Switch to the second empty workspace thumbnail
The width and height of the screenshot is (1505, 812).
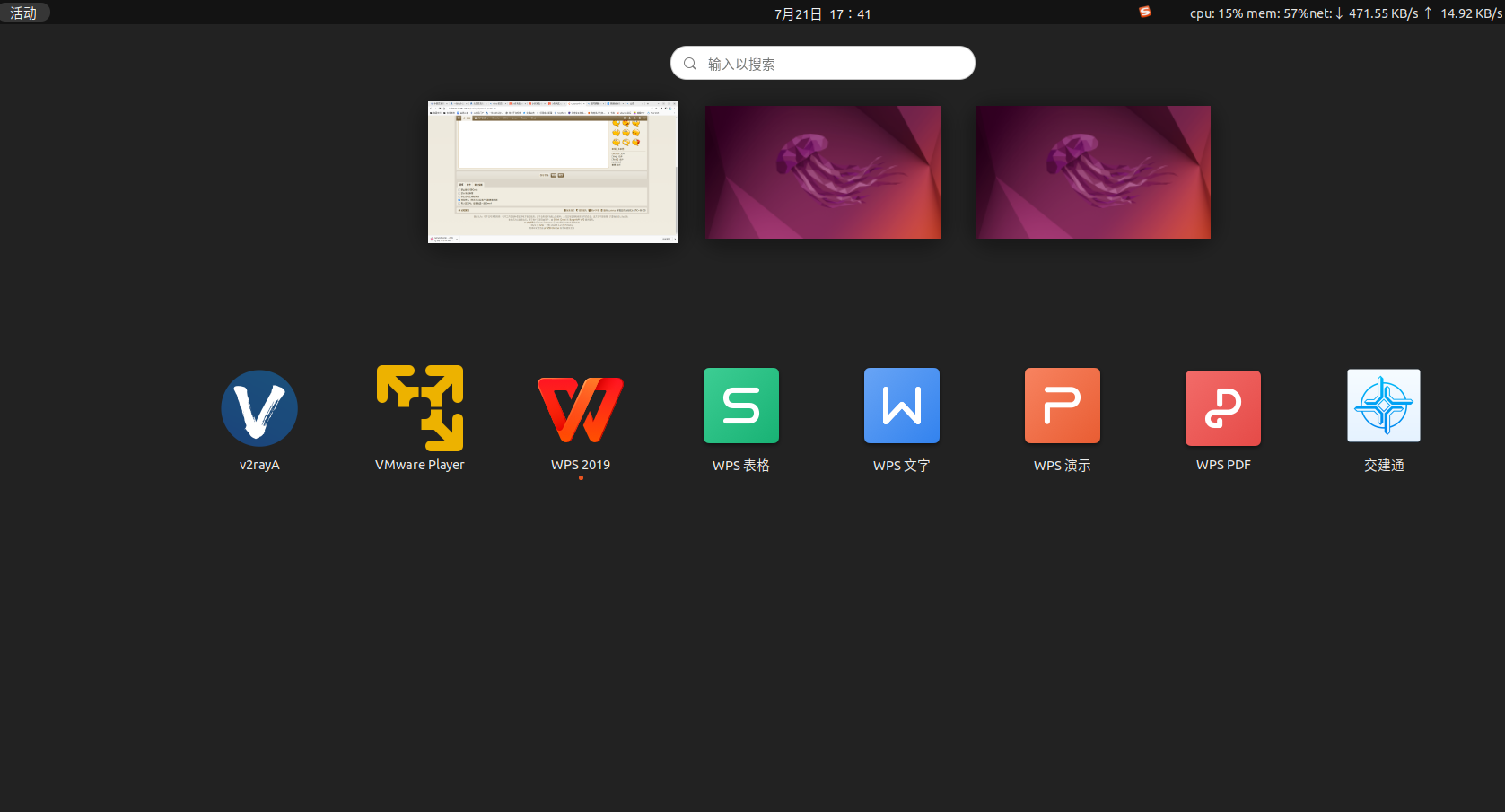point(823,172)
